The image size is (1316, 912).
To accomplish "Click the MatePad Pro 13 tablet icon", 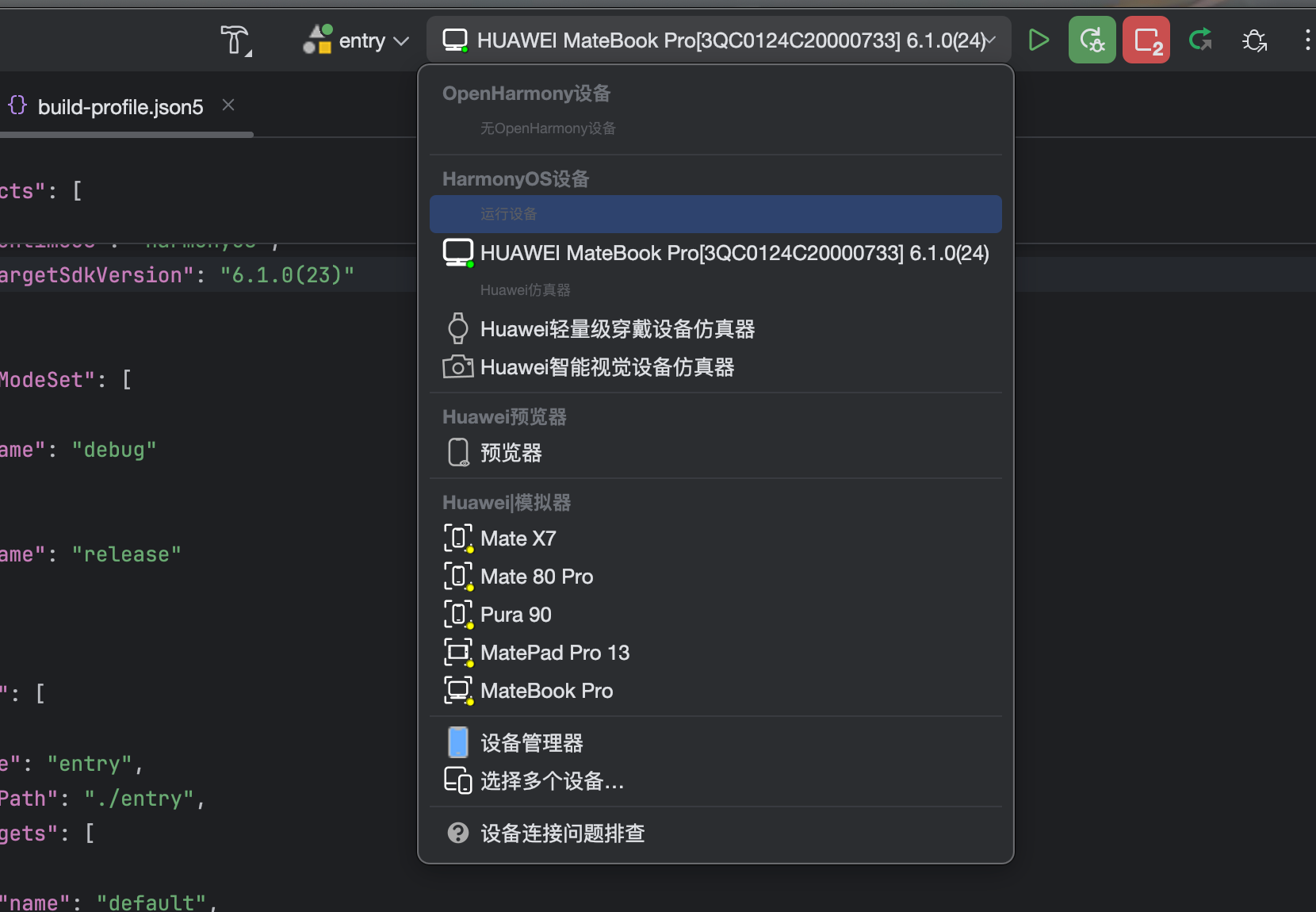I will (458, 652).
